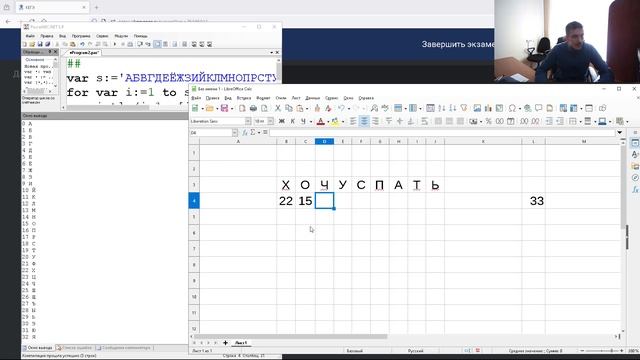Run the program in PascalABC toolbar
The width and height of the screenshot is (640, 360).
(x=115, y=44)
